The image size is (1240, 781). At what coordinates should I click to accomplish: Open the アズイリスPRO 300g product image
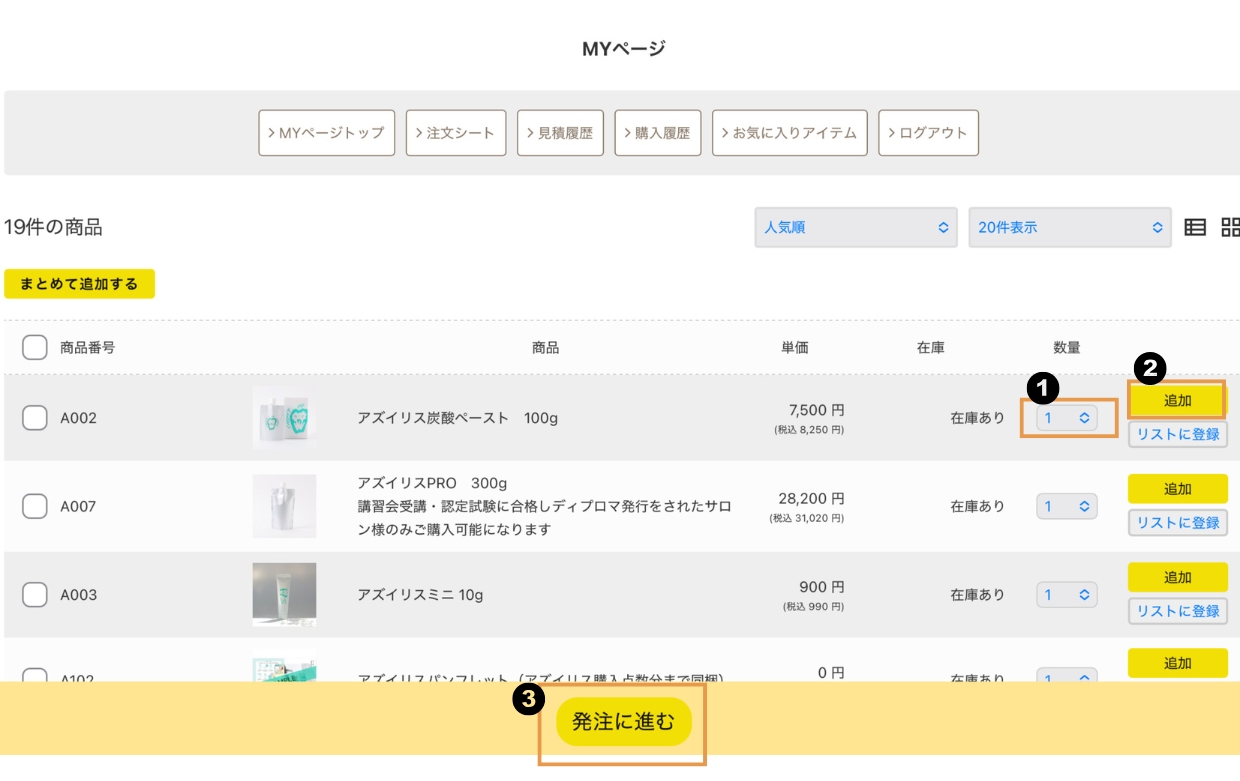tap(284, 506)
